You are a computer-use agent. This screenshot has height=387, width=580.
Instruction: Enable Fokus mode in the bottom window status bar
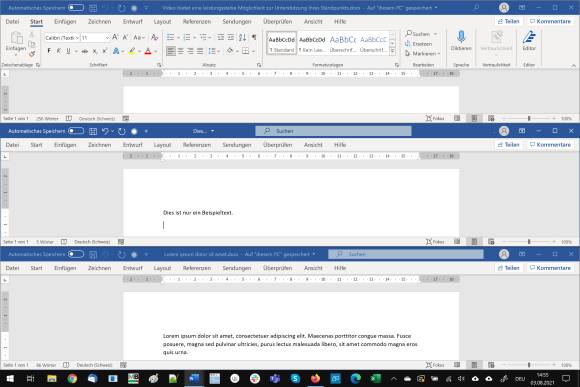coord(435,365)
